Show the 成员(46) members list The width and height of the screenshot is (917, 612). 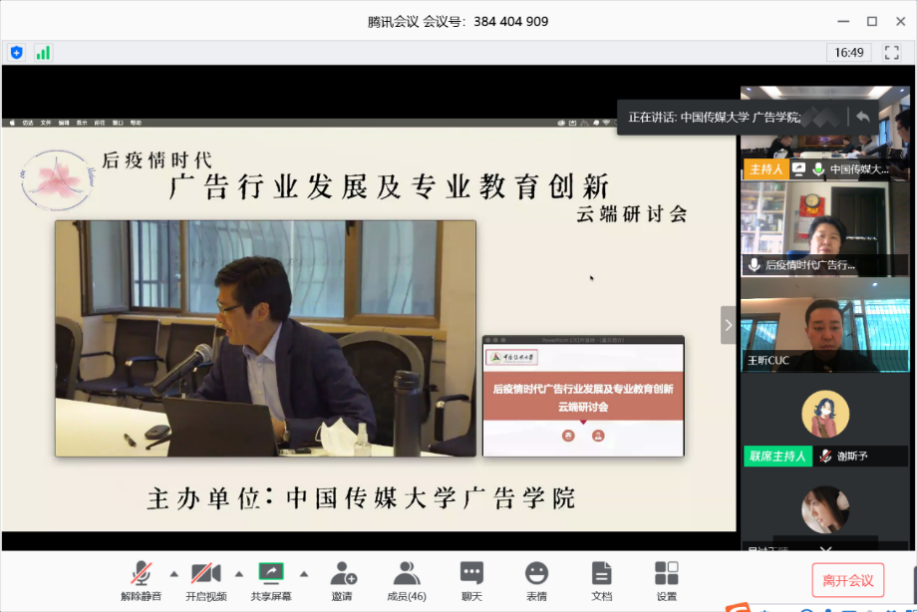406,580
